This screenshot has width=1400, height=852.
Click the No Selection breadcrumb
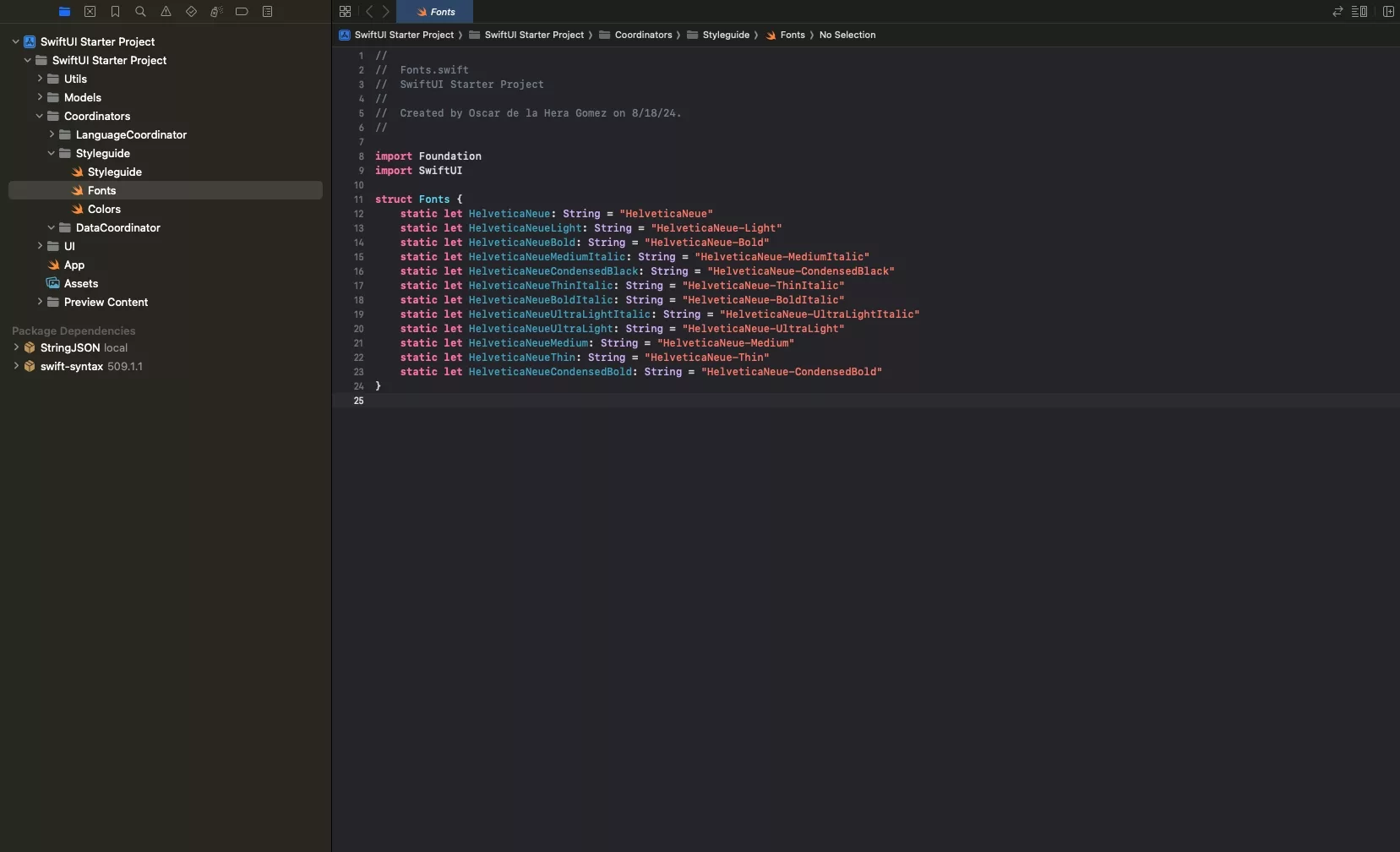point(847,35)
